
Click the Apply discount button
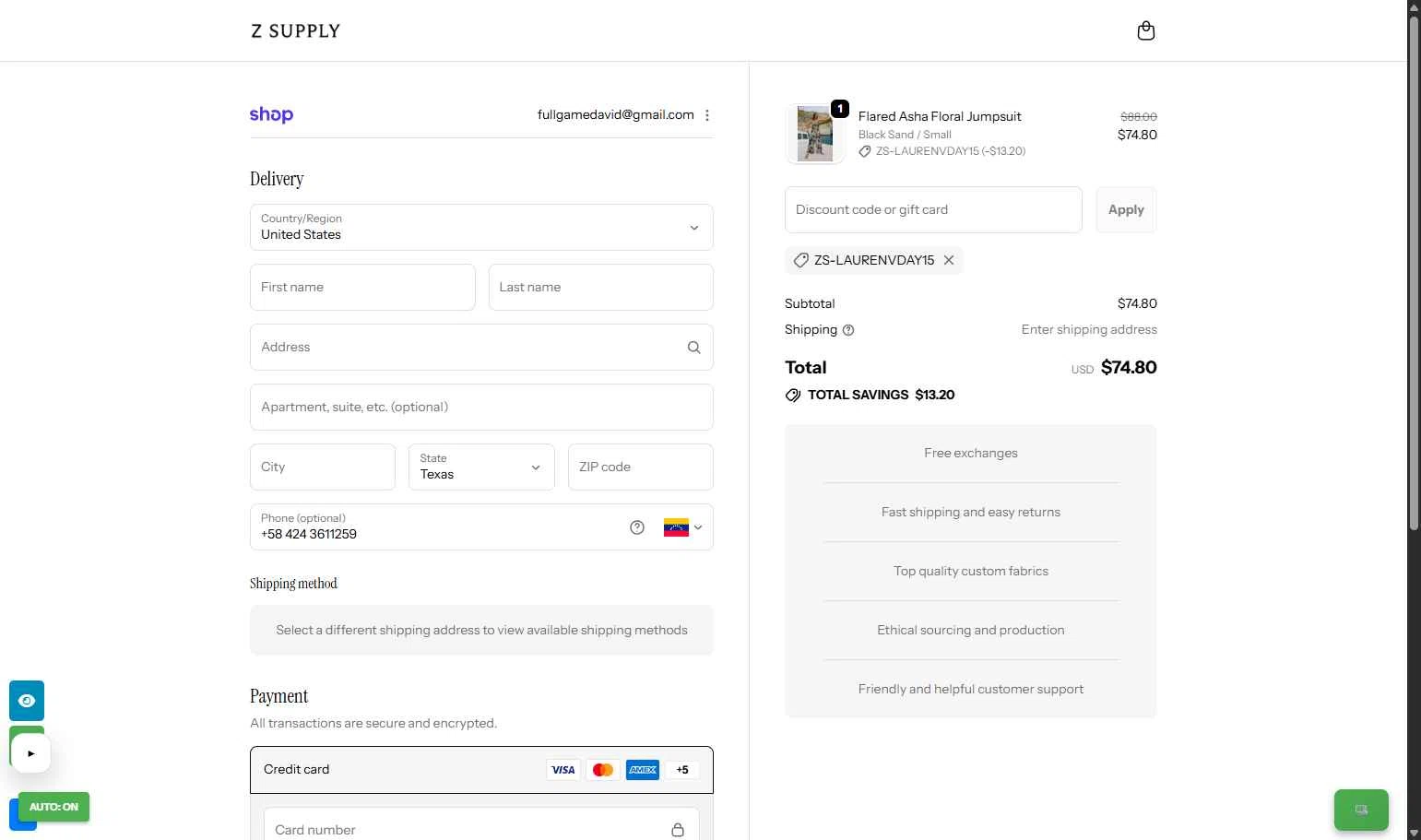tap(1126, 209)
